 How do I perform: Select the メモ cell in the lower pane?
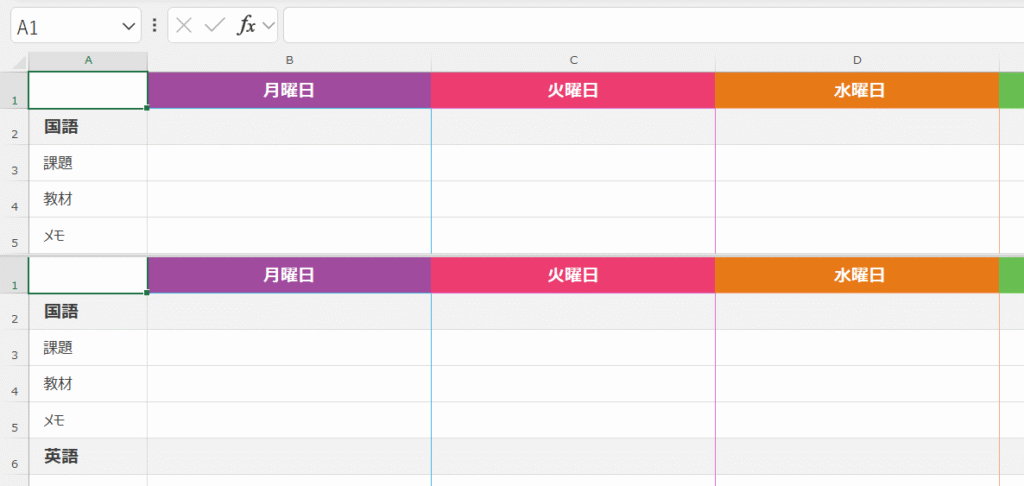[x=88, y=420]
